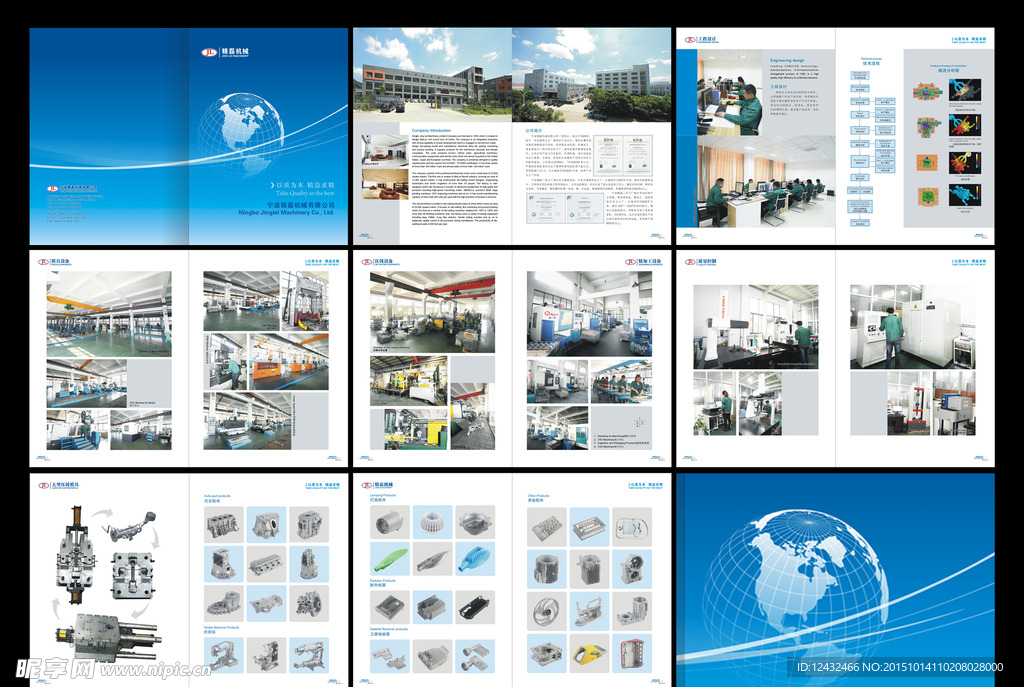Select the orange-accented factory building photo
This screenshot has height=687, width=1024.
pos(432,75)
